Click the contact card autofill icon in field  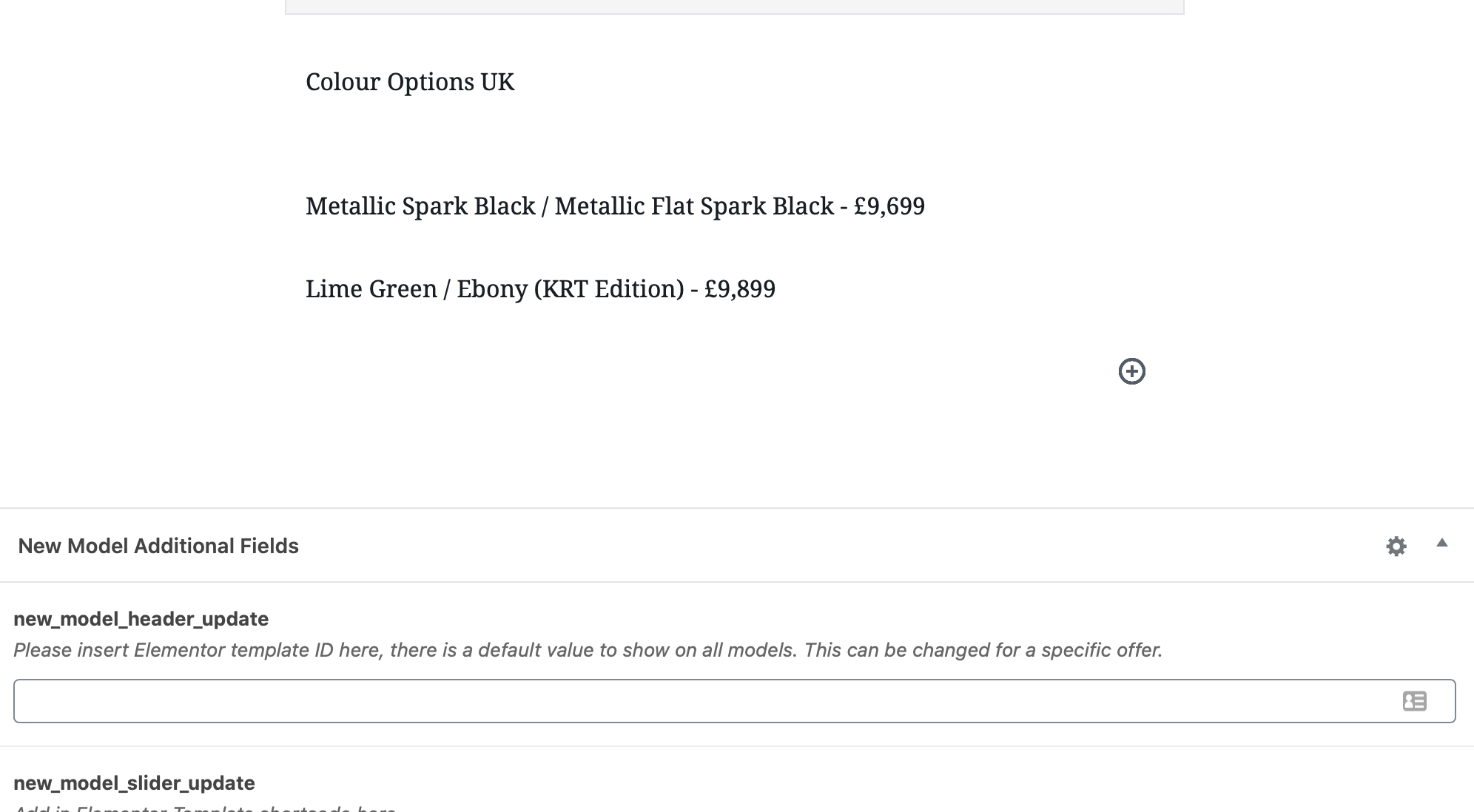pyautogui.click(x=1414, y=701)
